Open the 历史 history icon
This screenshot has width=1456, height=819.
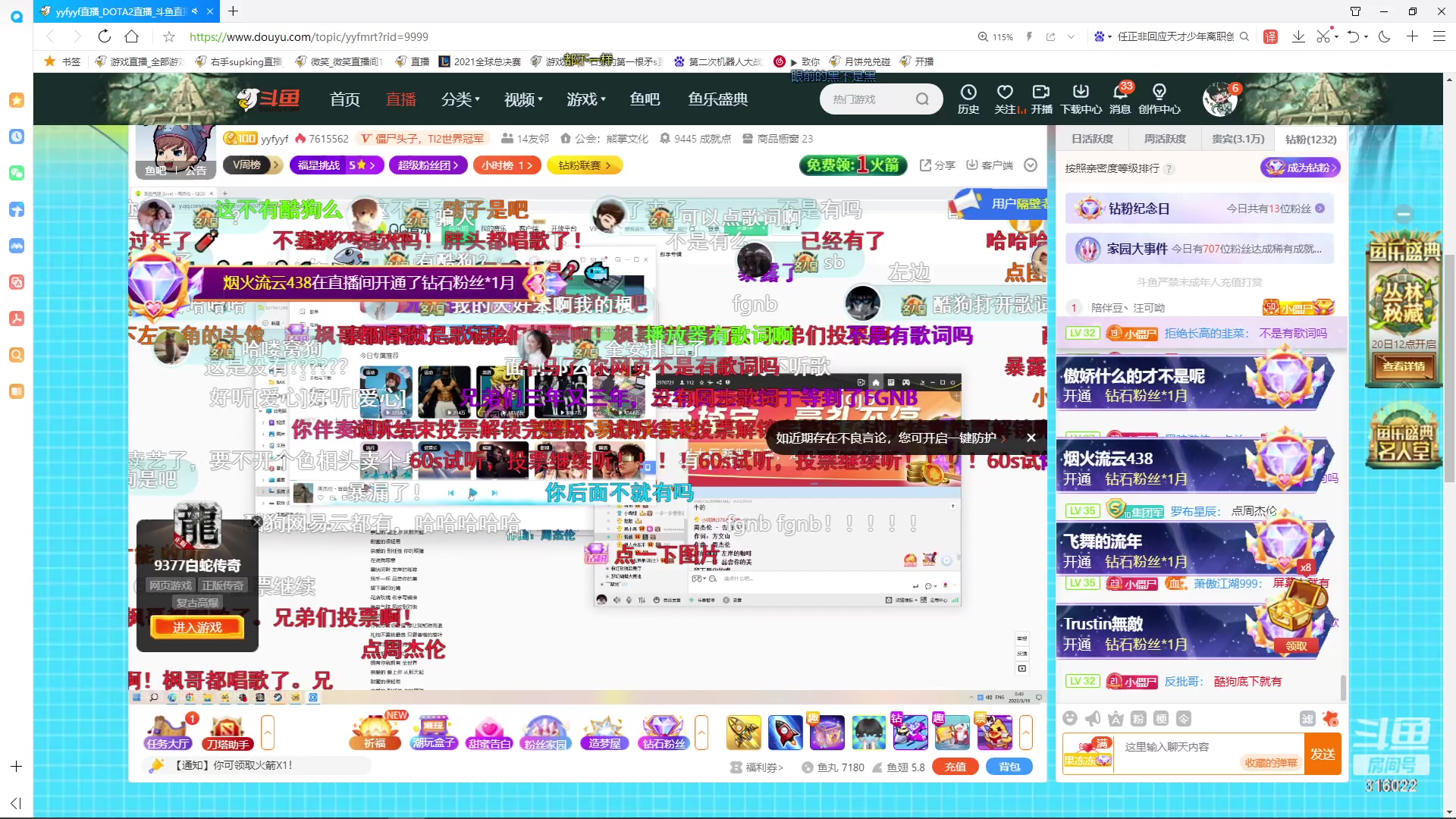968,99
